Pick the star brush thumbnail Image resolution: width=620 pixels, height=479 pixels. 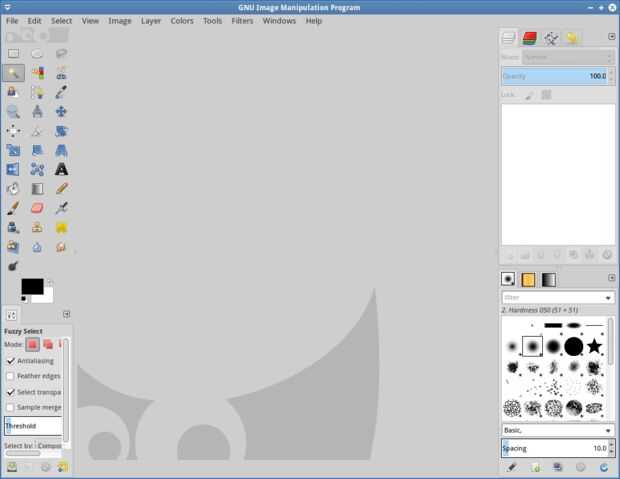click(x=594, y=346)
